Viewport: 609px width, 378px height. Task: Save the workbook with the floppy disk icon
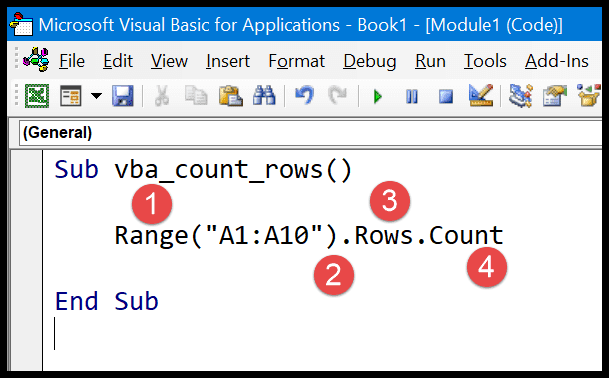pos(123,96)
